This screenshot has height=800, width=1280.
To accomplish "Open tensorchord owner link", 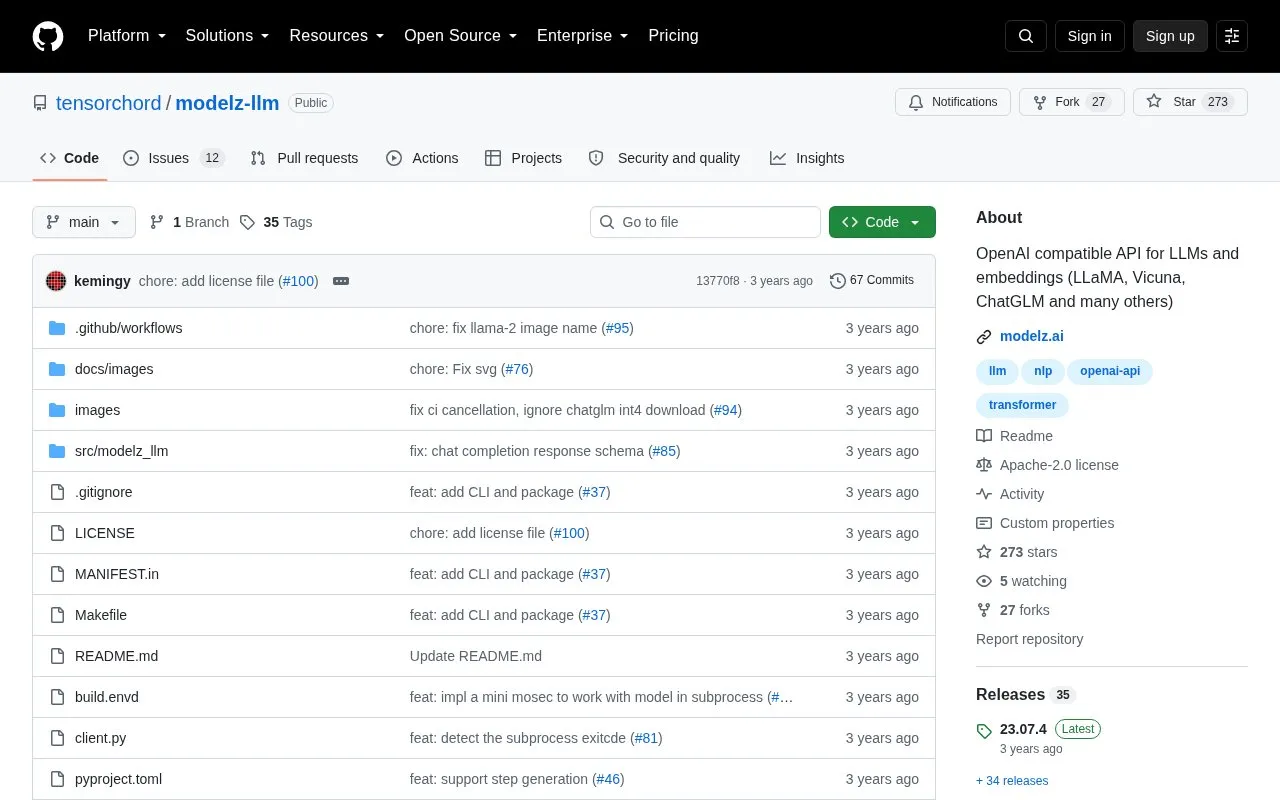I will [108, 103].
